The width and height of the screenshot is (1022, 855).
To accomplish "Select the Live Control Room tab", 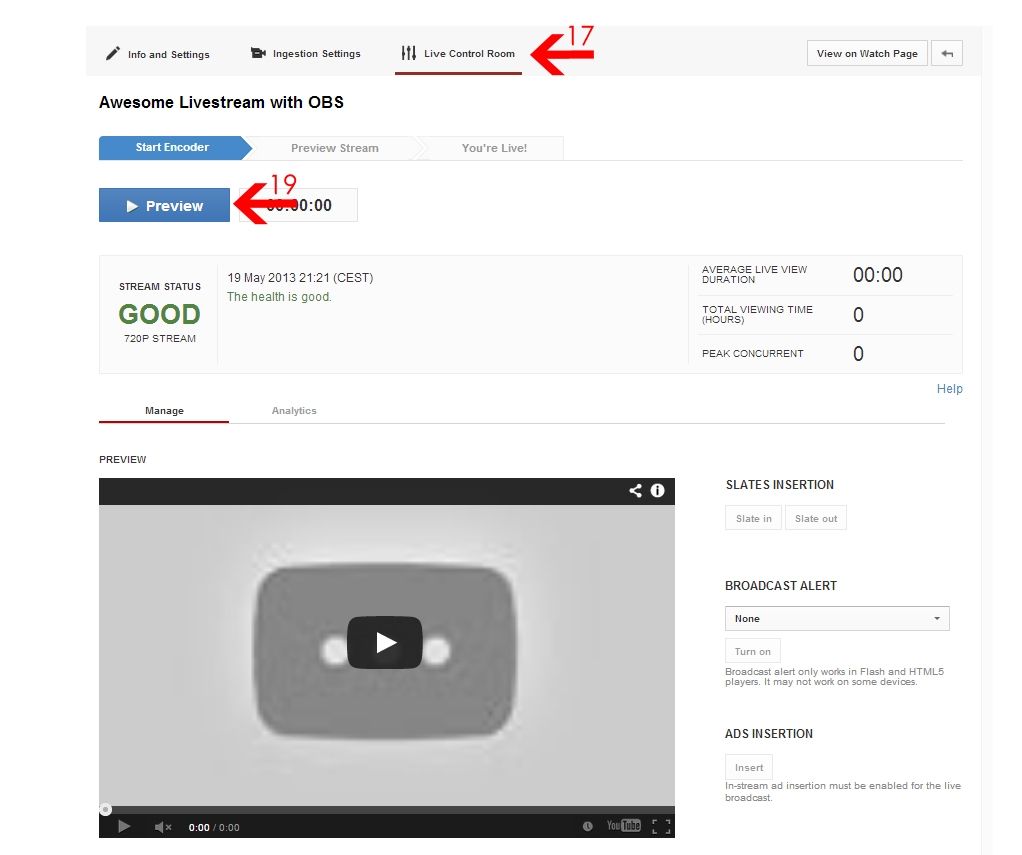I will point(458,53).
